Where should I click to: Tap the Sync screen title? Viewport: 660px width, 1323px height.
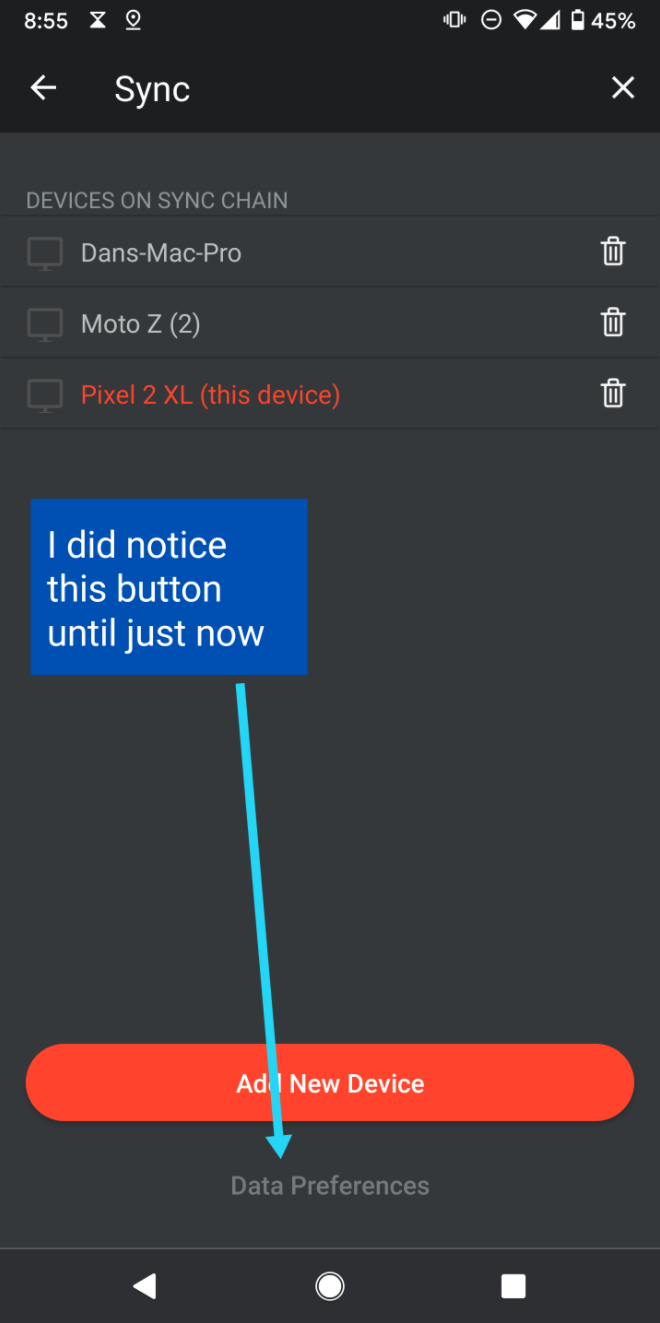tap(152, 89)
